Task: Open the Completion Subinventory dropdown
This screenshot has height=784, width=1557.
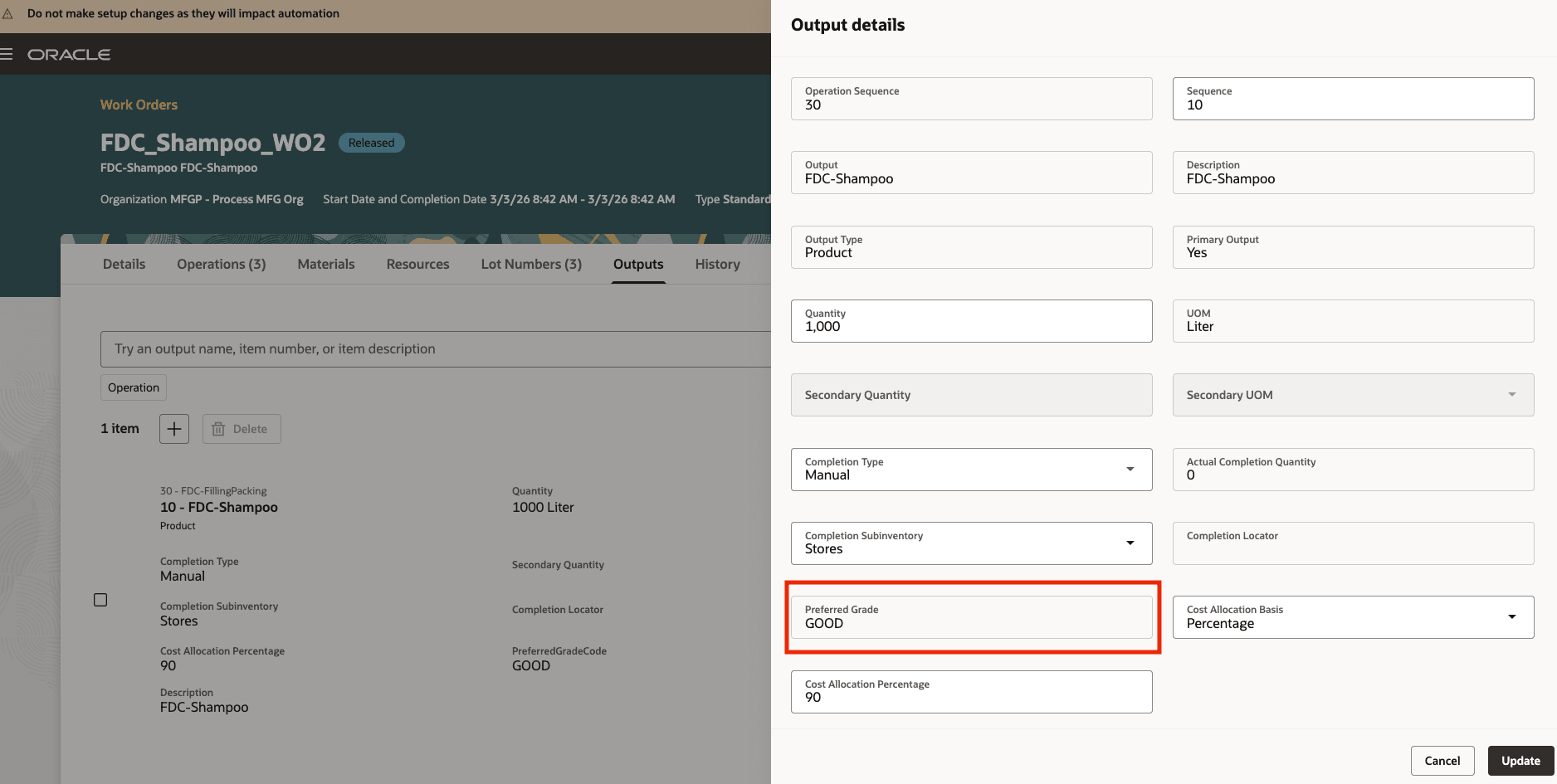Action: (971, 543)
